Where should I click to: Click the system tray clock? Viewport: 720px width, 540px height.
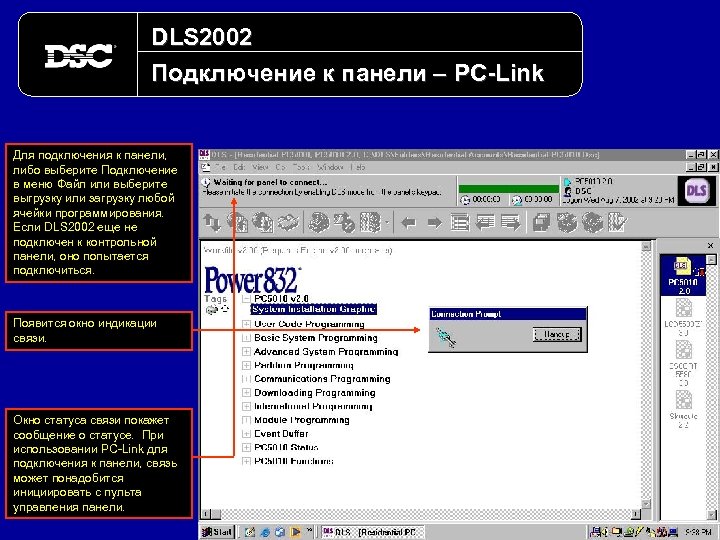pyautogui.click(x=699, y=532)
